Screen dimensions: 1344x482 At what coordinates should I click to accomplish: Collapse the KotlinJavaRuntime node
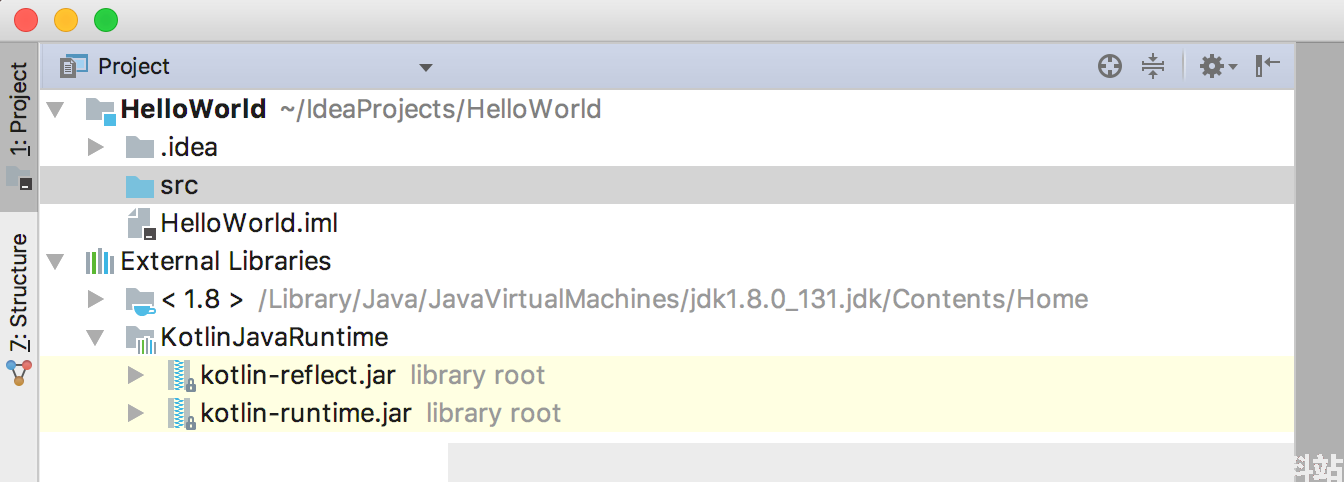tap(96, 338)
